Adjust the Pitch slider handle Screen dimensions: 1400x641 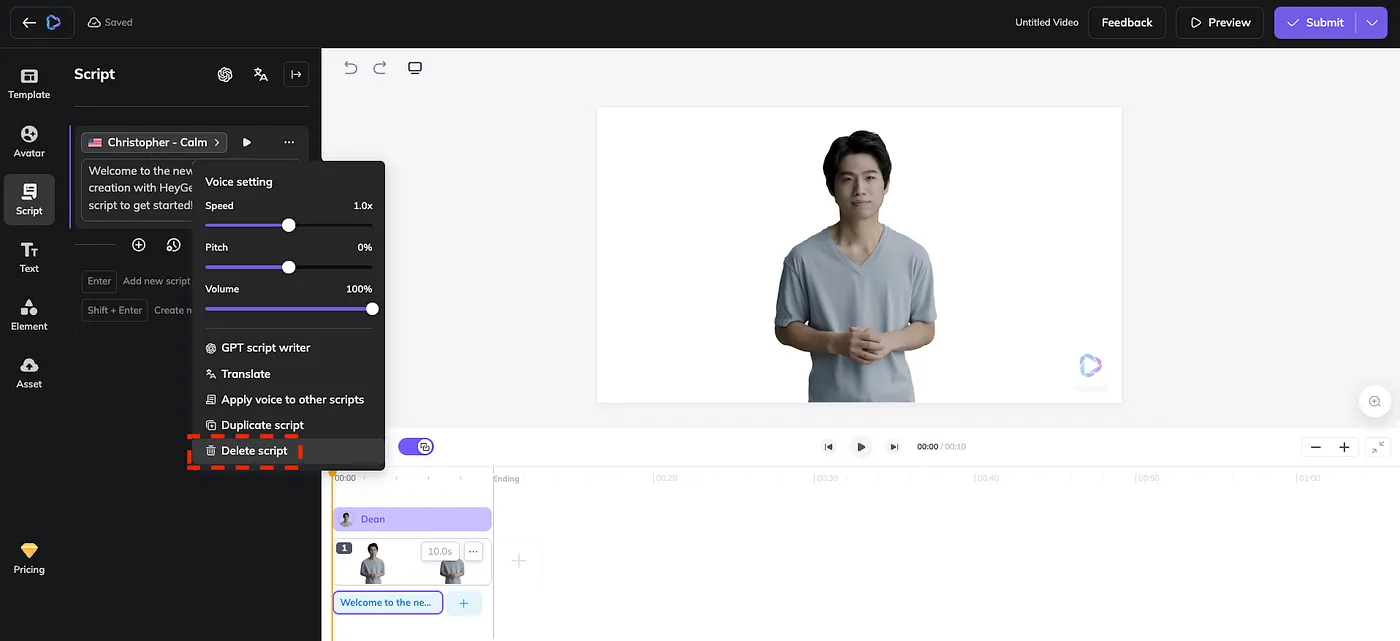(x=289, y=267)
